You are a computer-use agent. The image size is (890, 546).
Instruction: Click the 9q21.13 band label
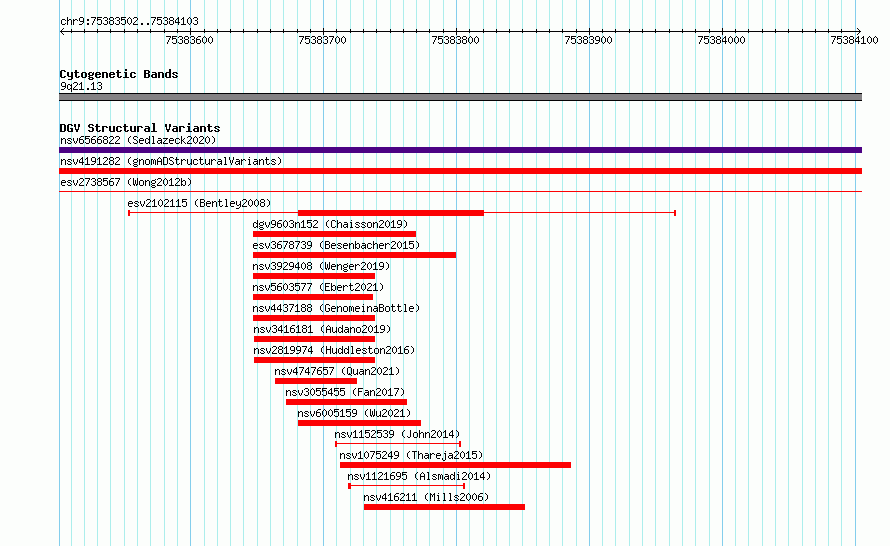tap(81, 86)
